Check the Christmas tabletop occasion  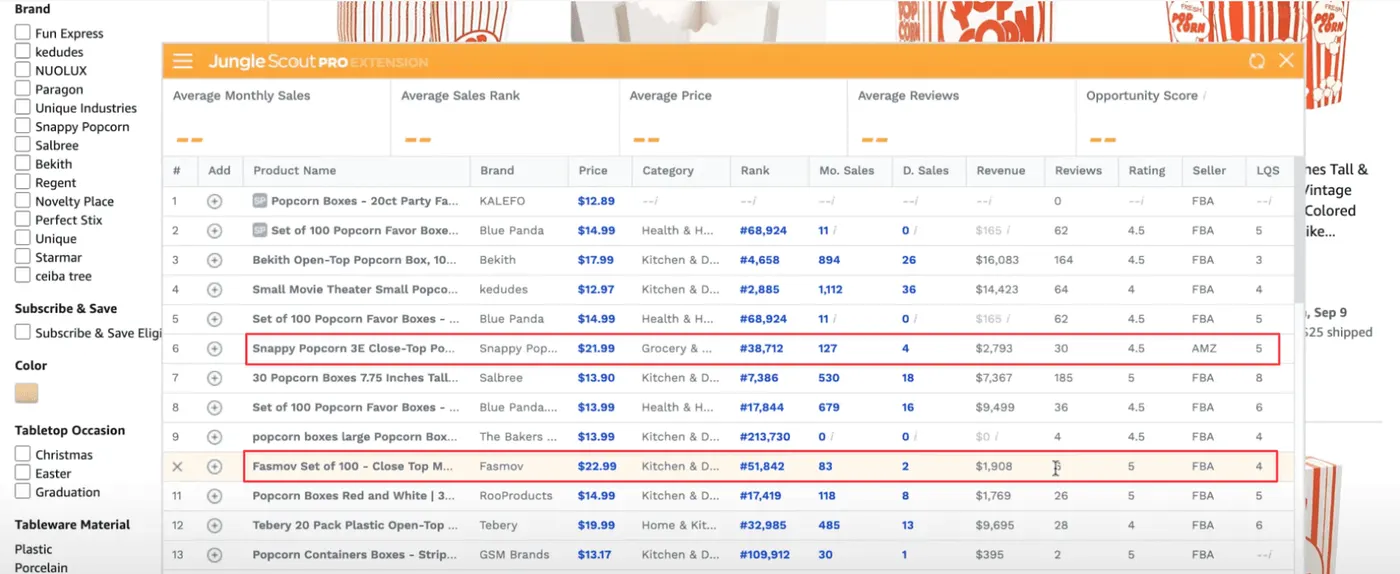coord(22,454)
